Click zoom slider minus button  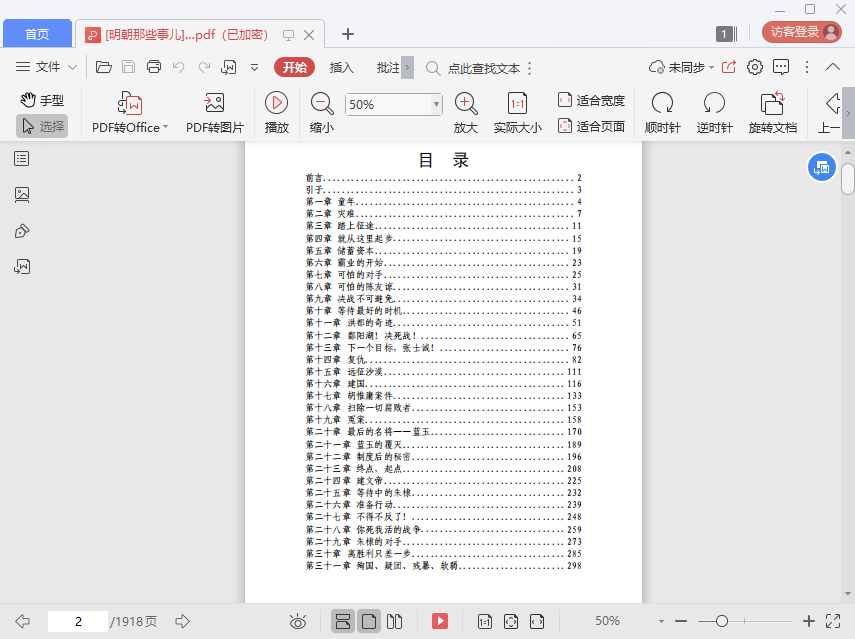[x=681, y=621]
